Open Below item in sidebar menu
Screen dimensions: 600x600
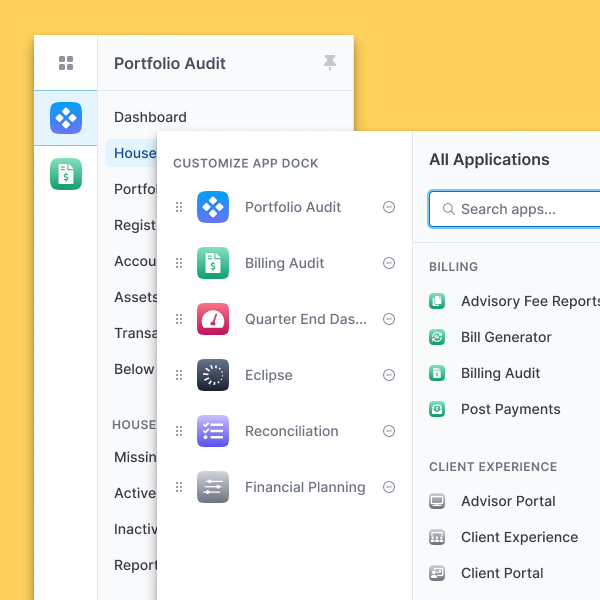pos(134,369)
